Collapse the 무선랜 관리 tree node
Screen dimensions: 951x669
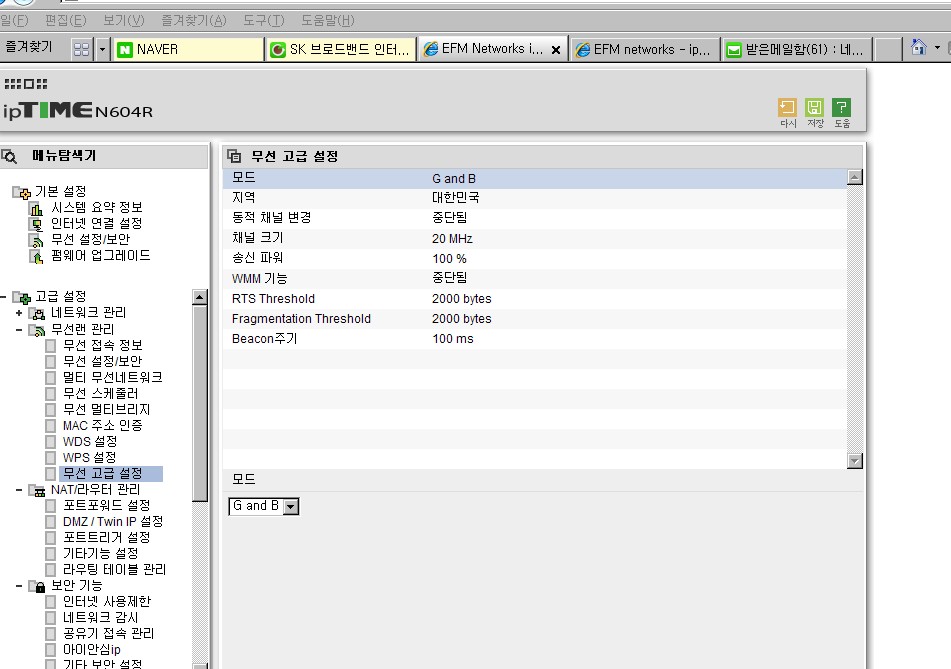coord(19,329)
